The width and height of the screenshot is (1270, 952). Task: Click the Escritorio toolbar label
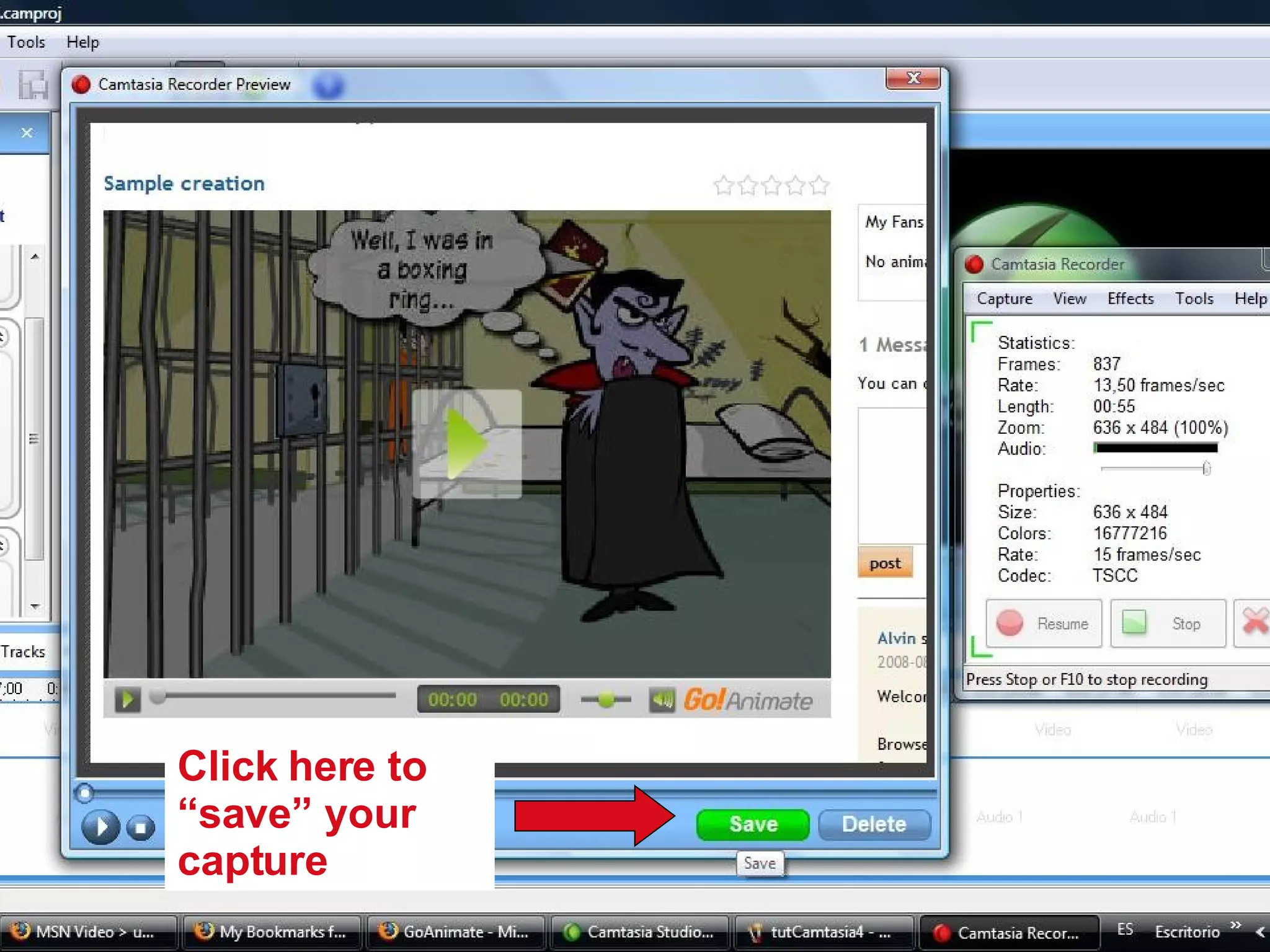(x=1187, y=932)
